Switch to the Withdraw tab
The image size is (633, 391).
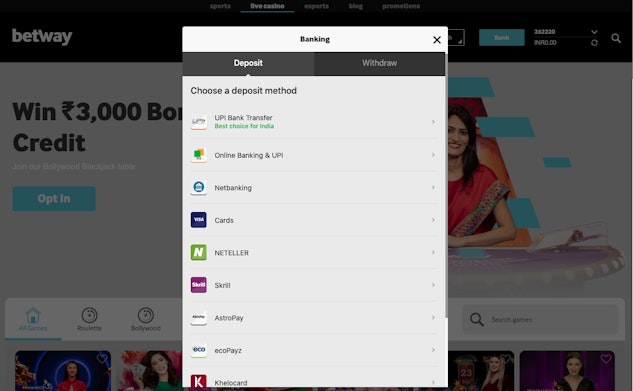tap(379, 63)
